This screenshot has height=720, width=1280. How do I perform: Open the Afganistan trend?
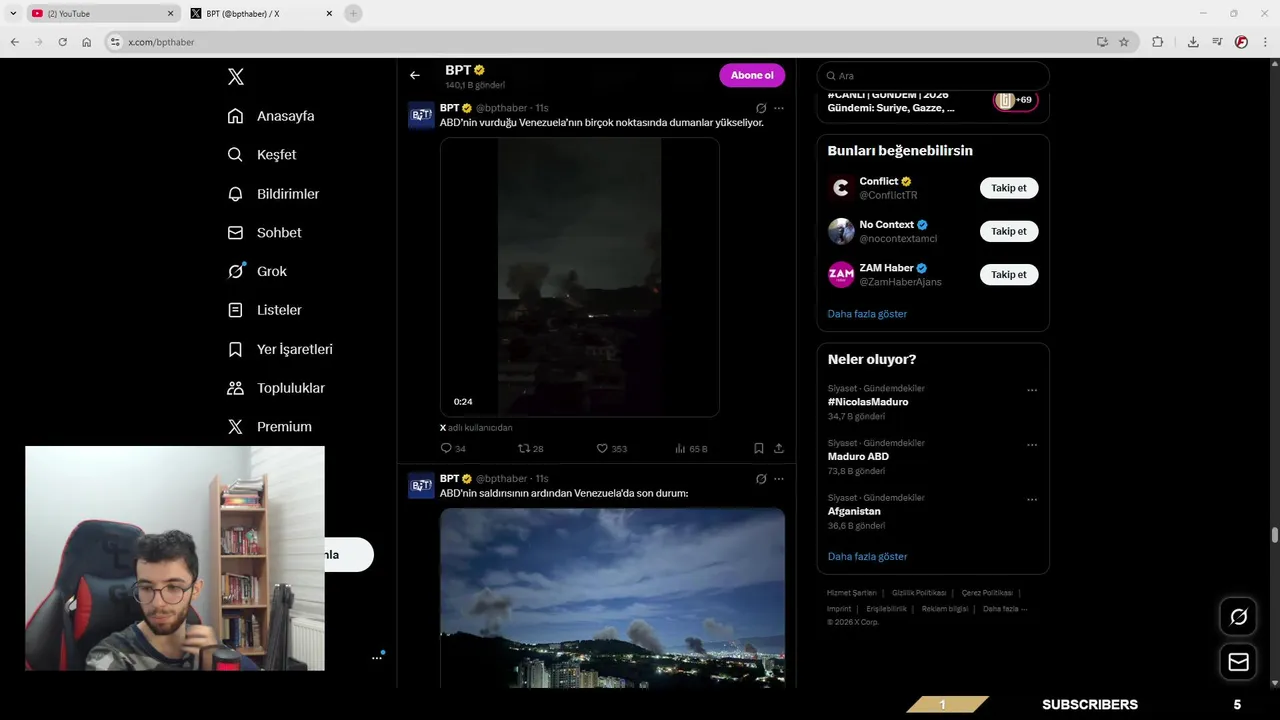tap(854, 511)
